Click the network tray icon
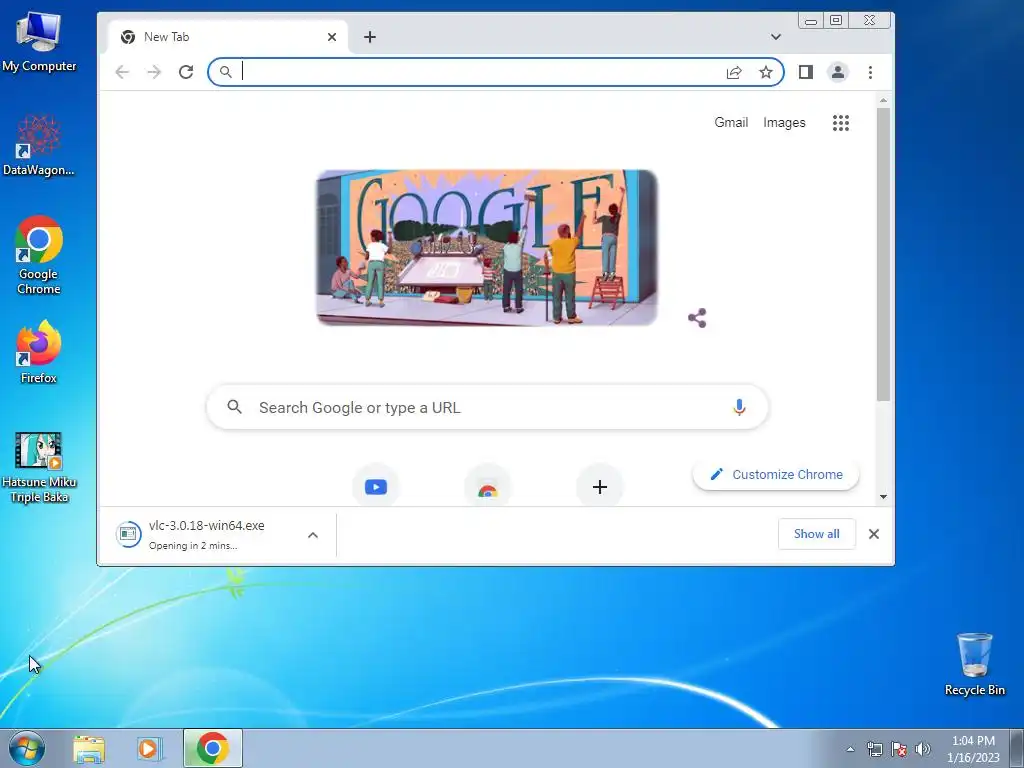 pyautogui.click(x=874, y=749)
